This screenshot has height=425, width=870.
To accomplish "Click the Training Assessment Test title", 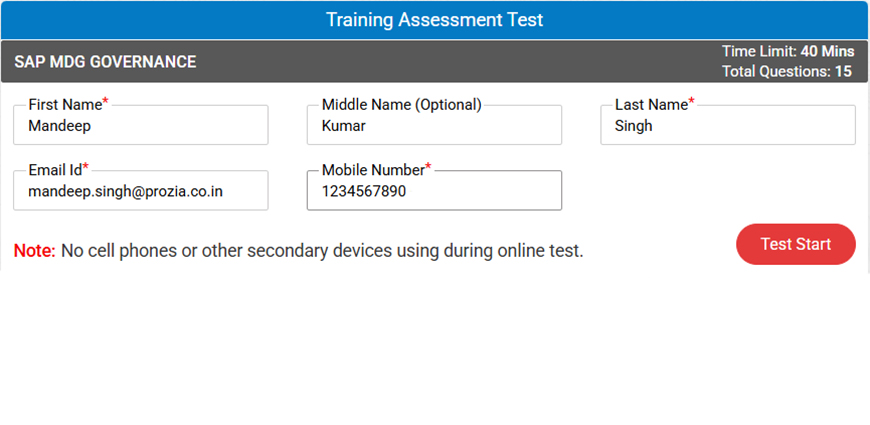I will click(x=435, y=20).
